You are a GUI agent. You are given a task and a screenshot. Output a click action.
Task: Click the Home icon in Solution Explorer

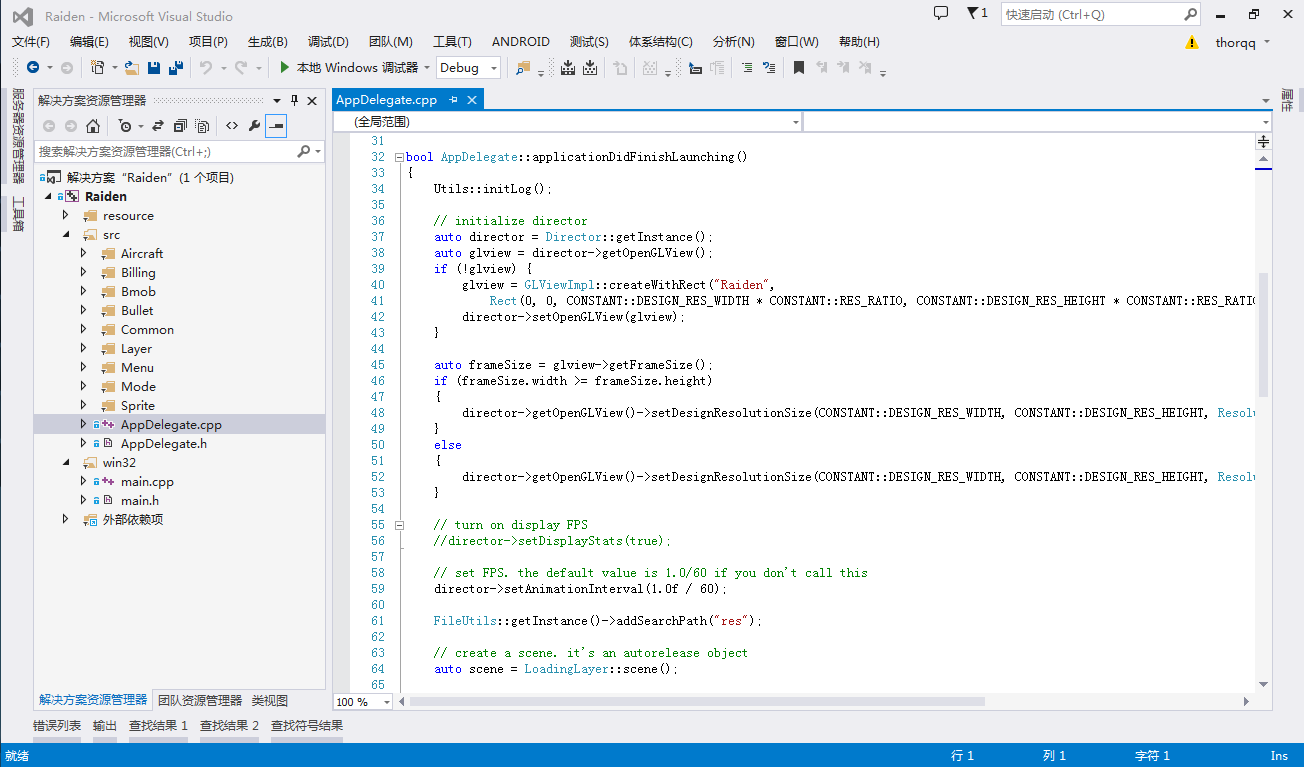93,126
